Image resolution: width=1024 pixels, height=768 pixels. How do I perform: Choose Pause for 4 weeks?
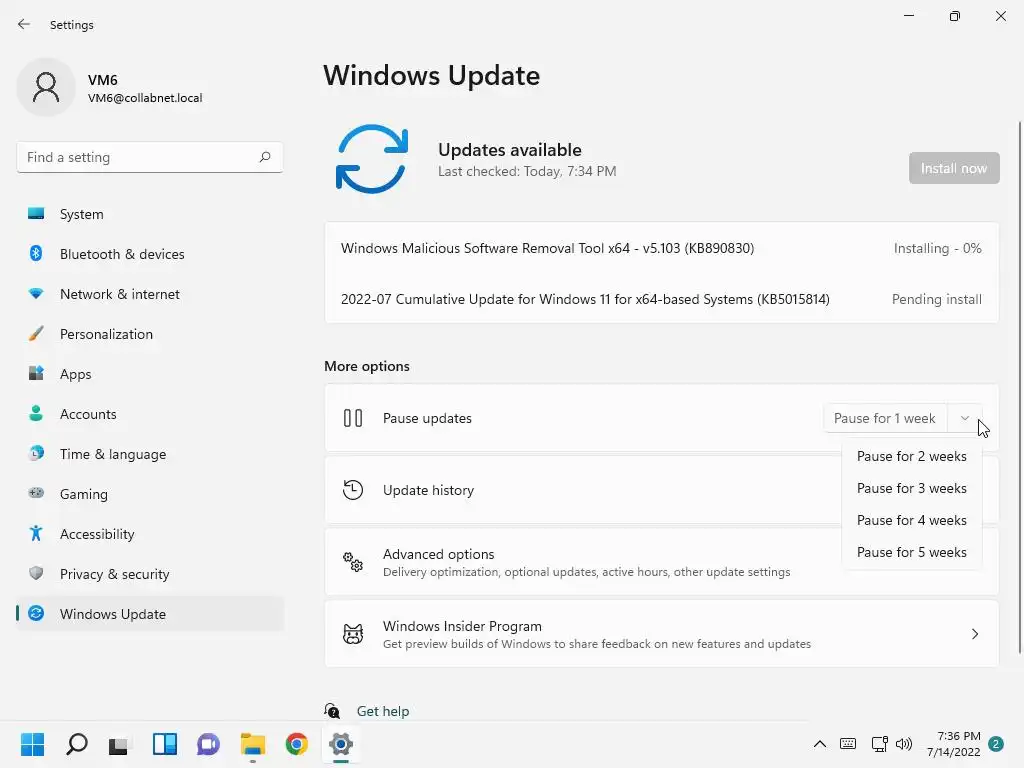pyautogui.click(x=912, y=520)
